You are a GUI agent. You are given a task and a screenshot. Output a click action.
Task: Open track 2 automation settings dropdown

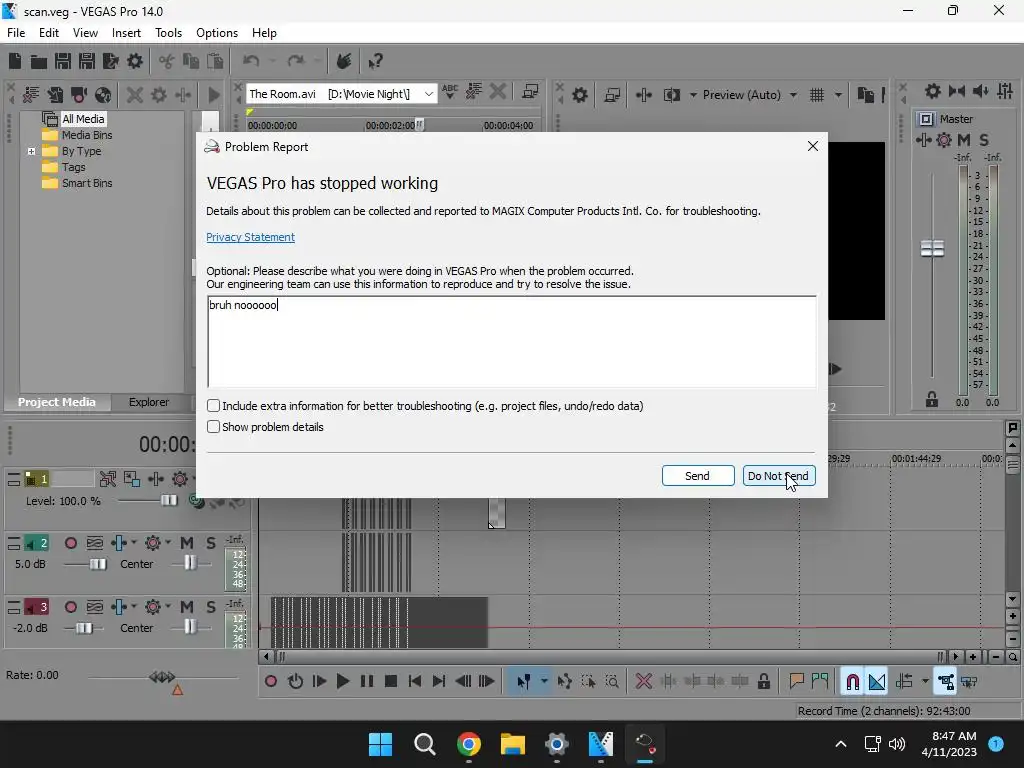168,543
